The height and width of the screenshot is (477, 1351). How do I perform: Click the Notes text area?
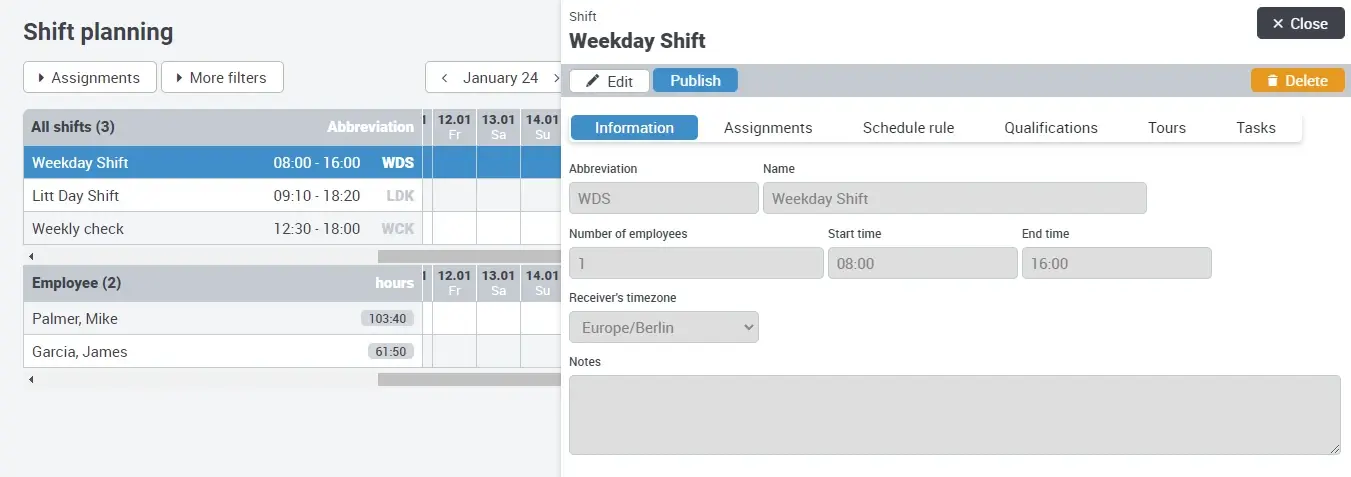pyautogui.click(x=954, y=415)
